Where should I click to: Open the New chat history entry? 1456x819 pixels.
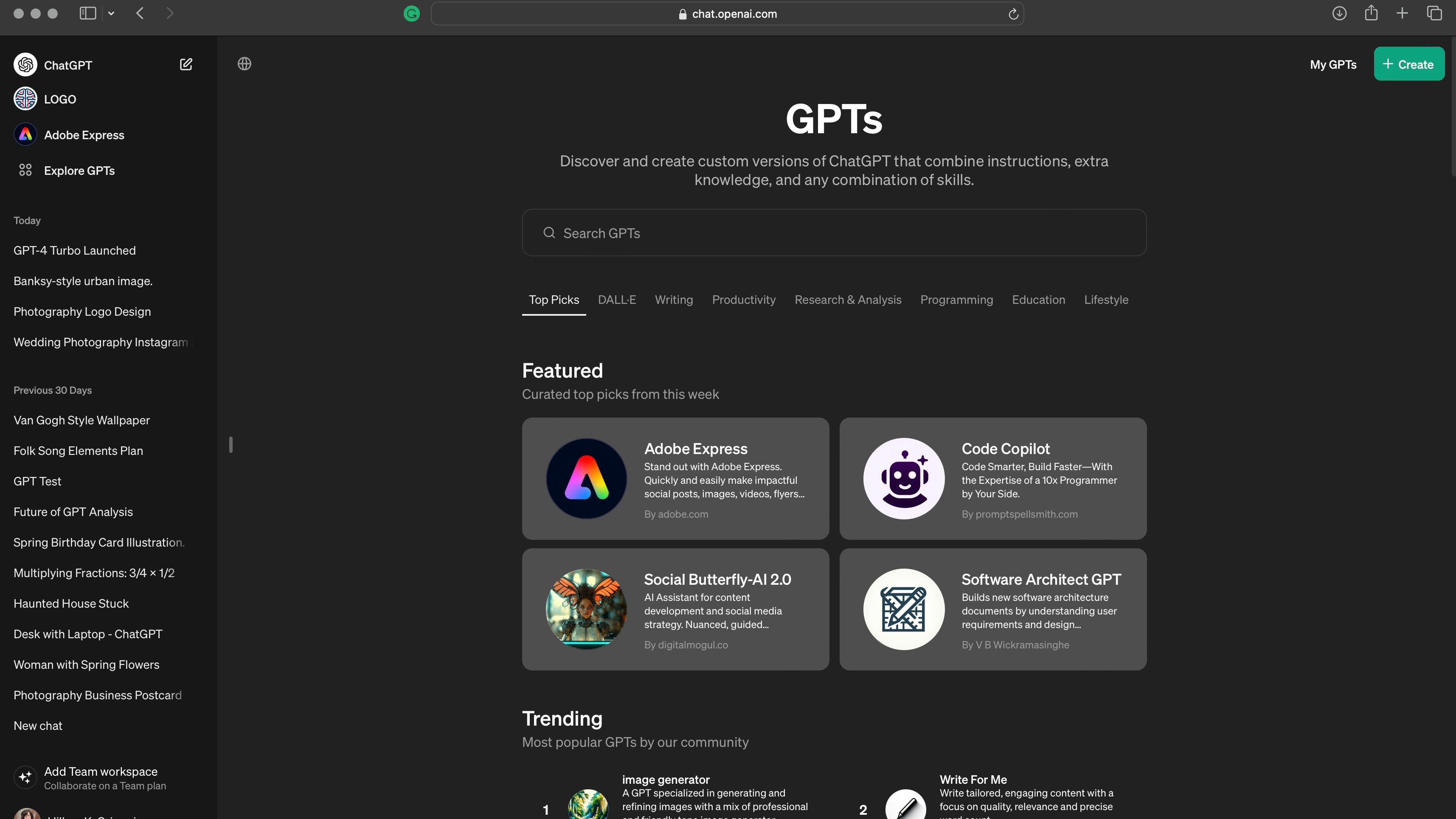point(38,725)
